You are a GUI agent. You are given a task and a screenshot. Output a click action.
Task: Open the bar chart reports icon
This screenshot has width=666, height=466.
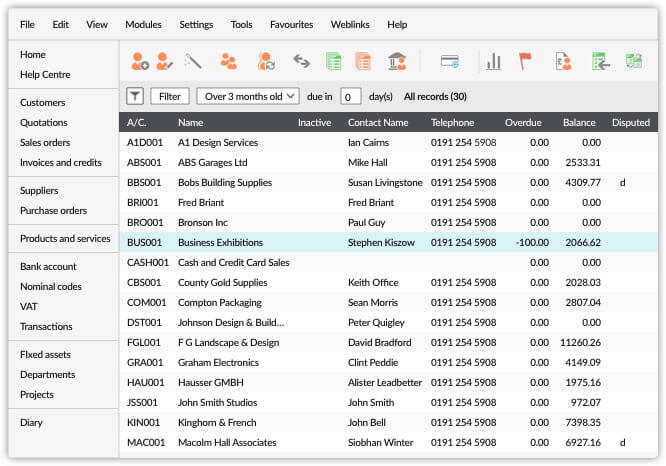click(x=494, y=62)
